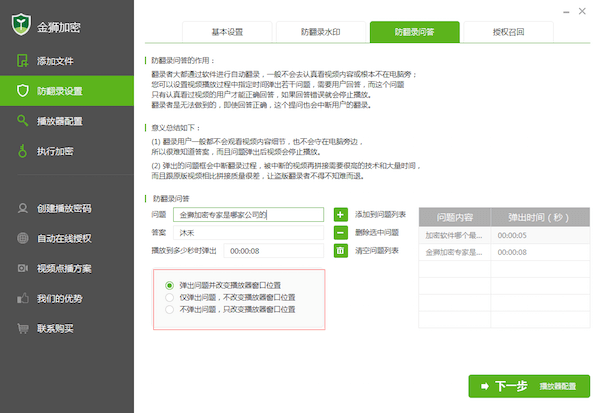Focus the 问题 input field
600x413 pixels.
click(248, 215)
